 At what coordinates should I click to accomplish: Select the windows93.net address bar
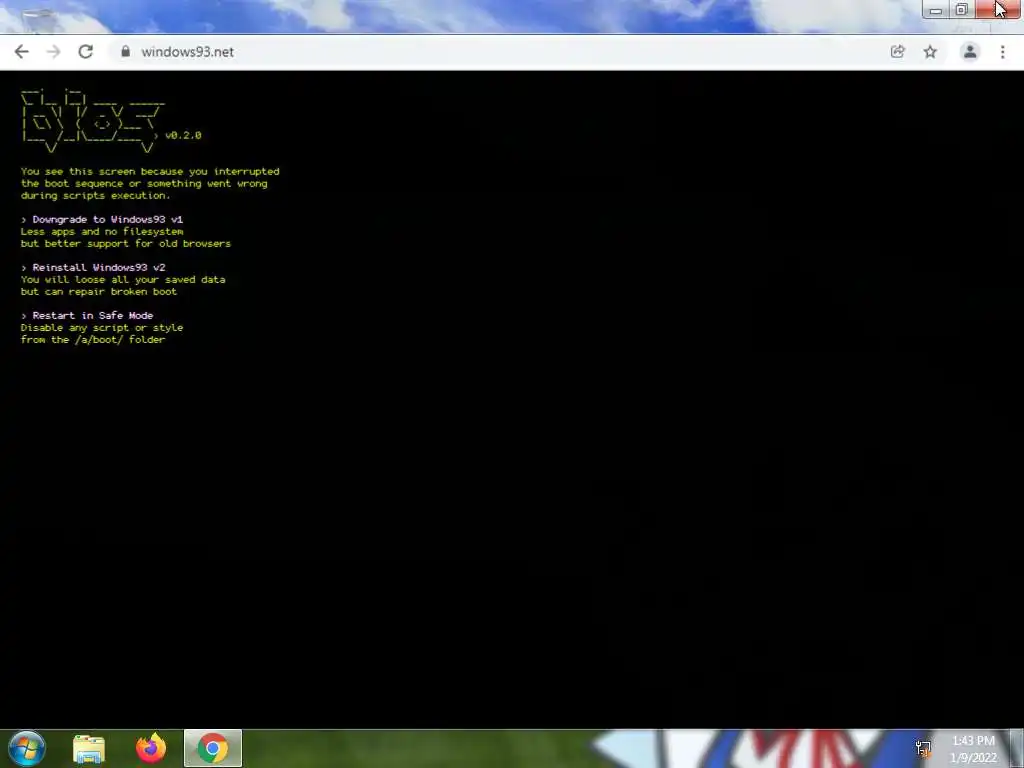pos(496,52)
